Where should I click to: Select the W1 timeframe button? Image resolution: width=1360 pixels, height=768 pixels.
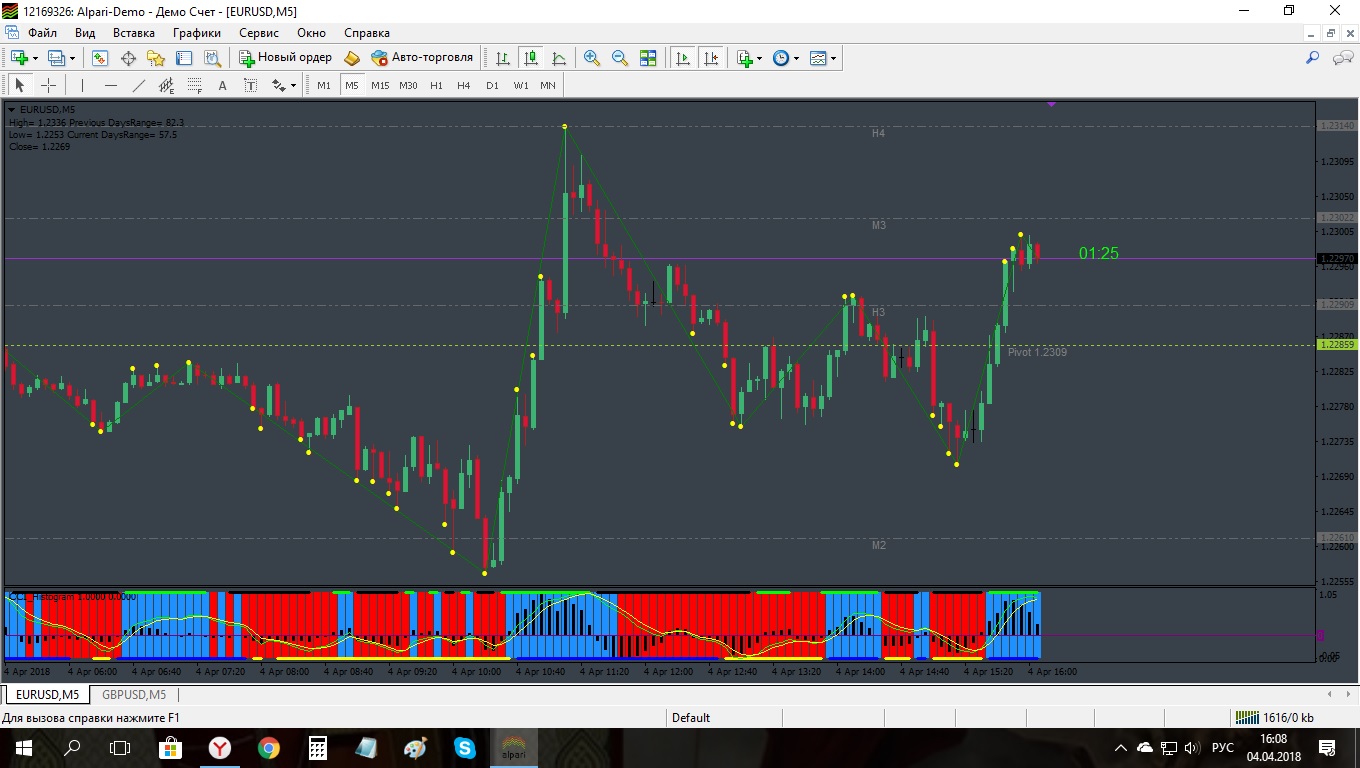[521, 85]
